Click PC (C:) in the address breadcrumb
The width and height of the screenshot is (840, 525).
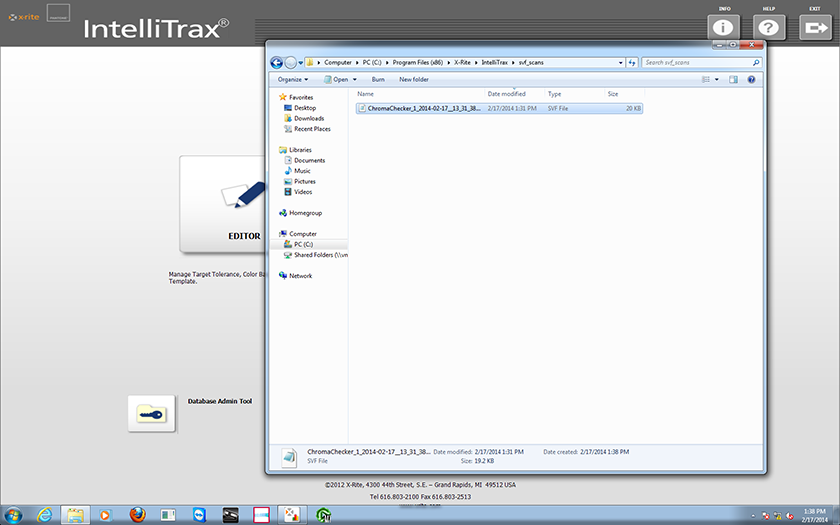click(372, 63)
